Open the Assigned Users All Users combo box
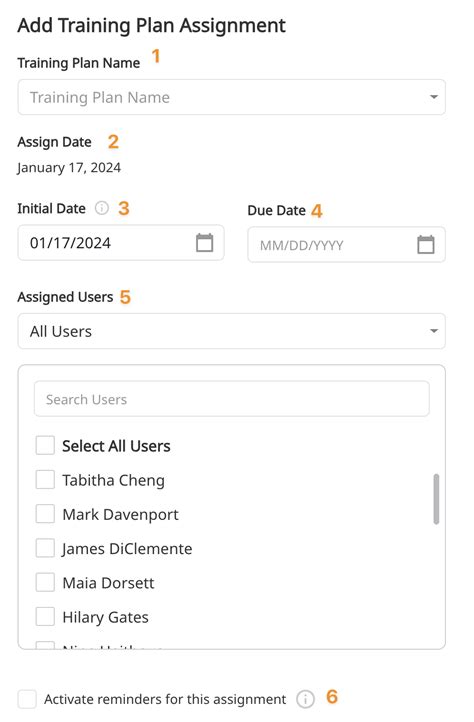This screenshot has height=722, width=474. point(231,331)
